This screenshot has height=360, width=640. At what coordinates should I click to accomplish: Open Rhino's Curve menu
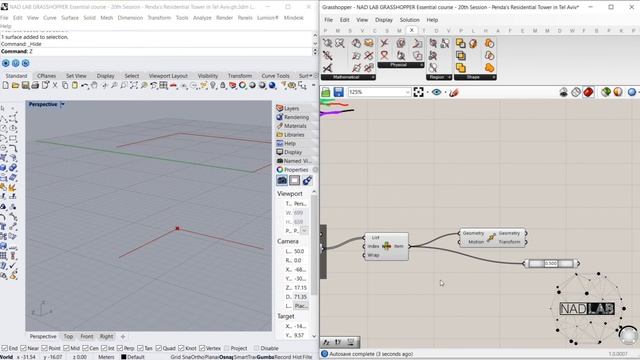tap(50, 18)
